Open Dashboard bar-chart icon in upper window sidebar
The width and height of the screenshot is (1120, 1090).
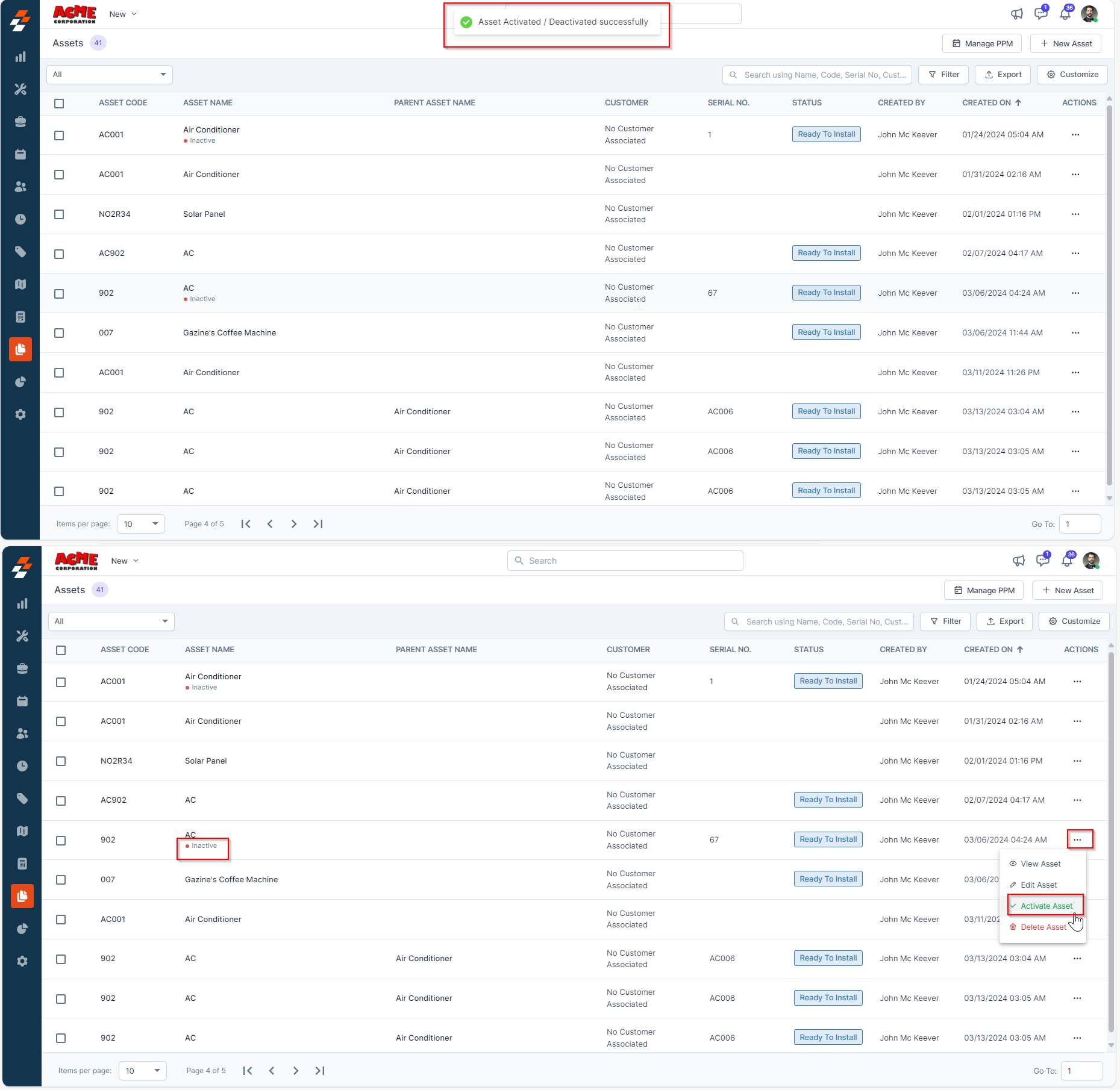pos(20,57)
